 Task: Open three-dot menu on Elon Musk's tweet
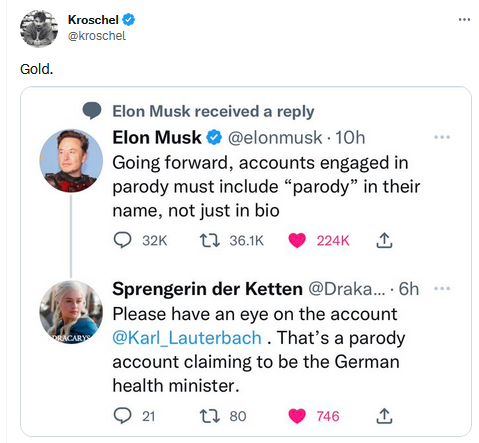click(442, 137)
